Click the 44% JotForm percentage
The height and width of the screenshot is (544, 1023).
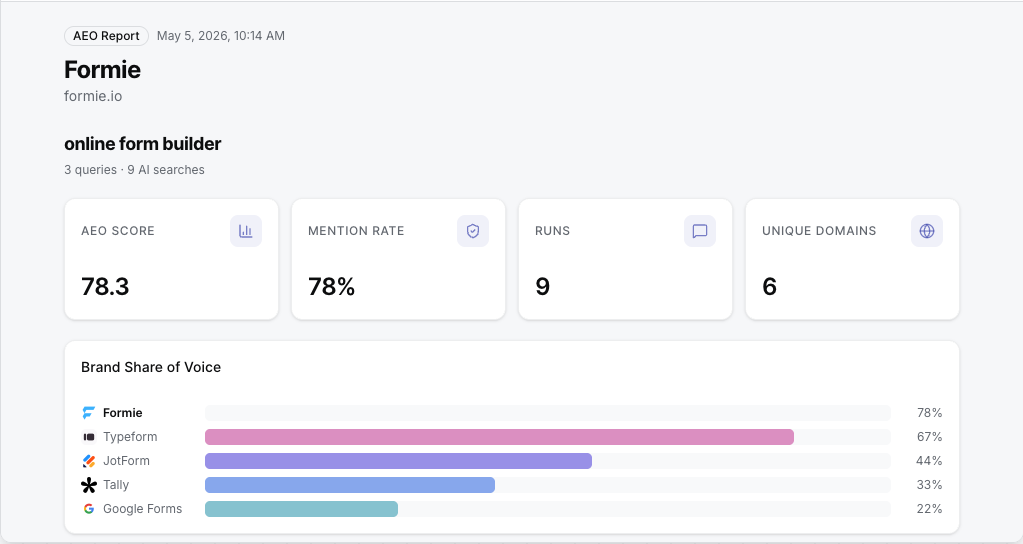pyautogui.click(x=929, y=461)
